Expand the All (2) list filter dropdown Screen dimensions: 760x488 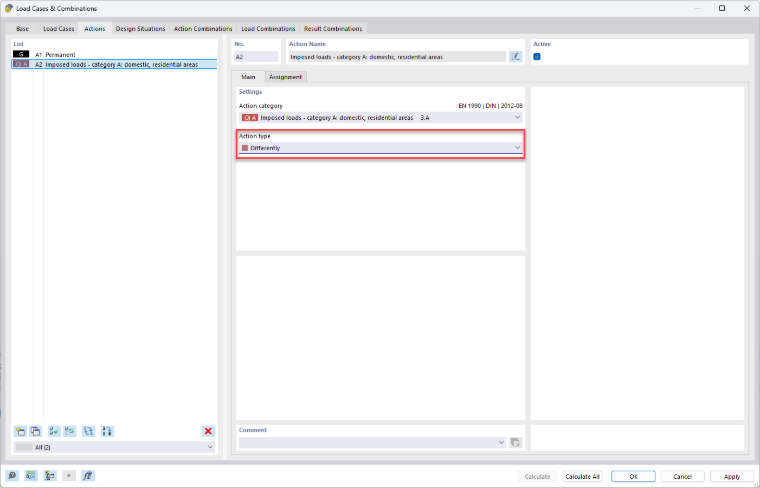pyautogui.click(x=114, y=447)
